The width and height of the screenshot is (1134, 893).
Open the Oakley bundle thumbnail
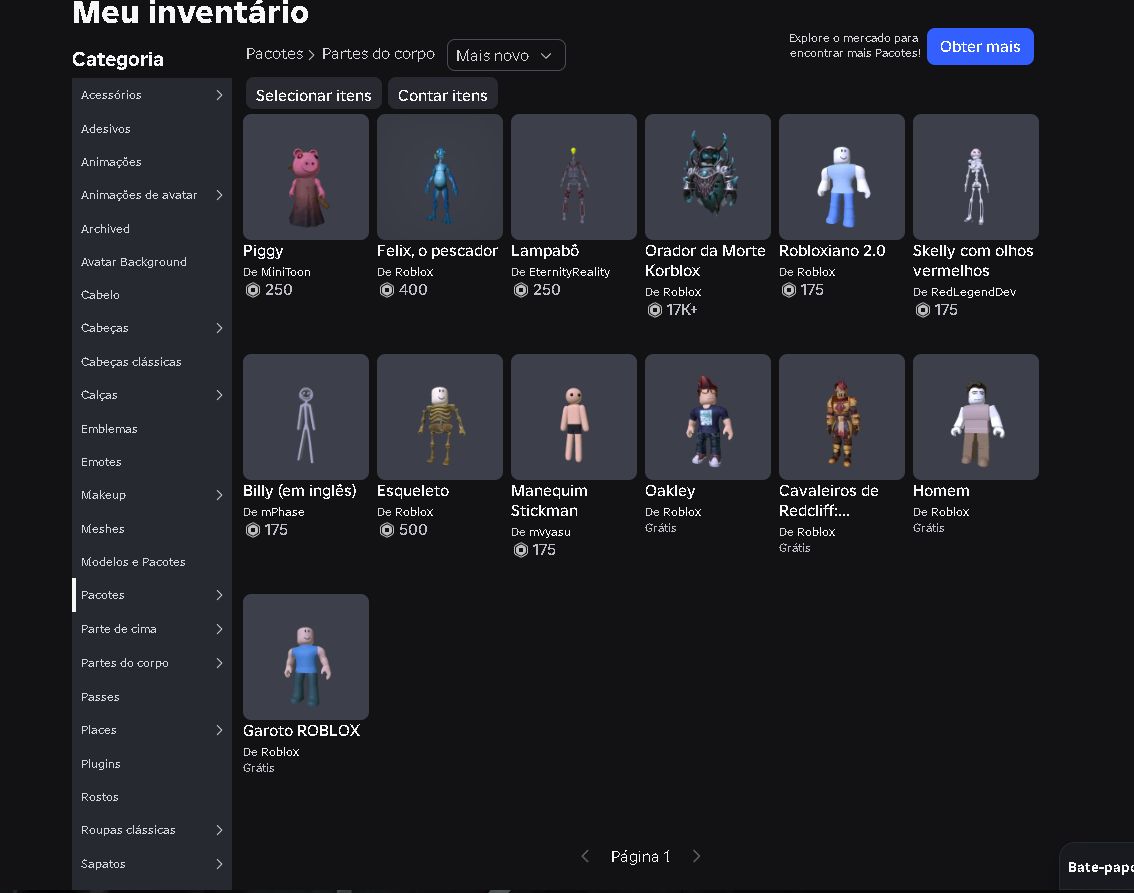[x=707, y=416]
